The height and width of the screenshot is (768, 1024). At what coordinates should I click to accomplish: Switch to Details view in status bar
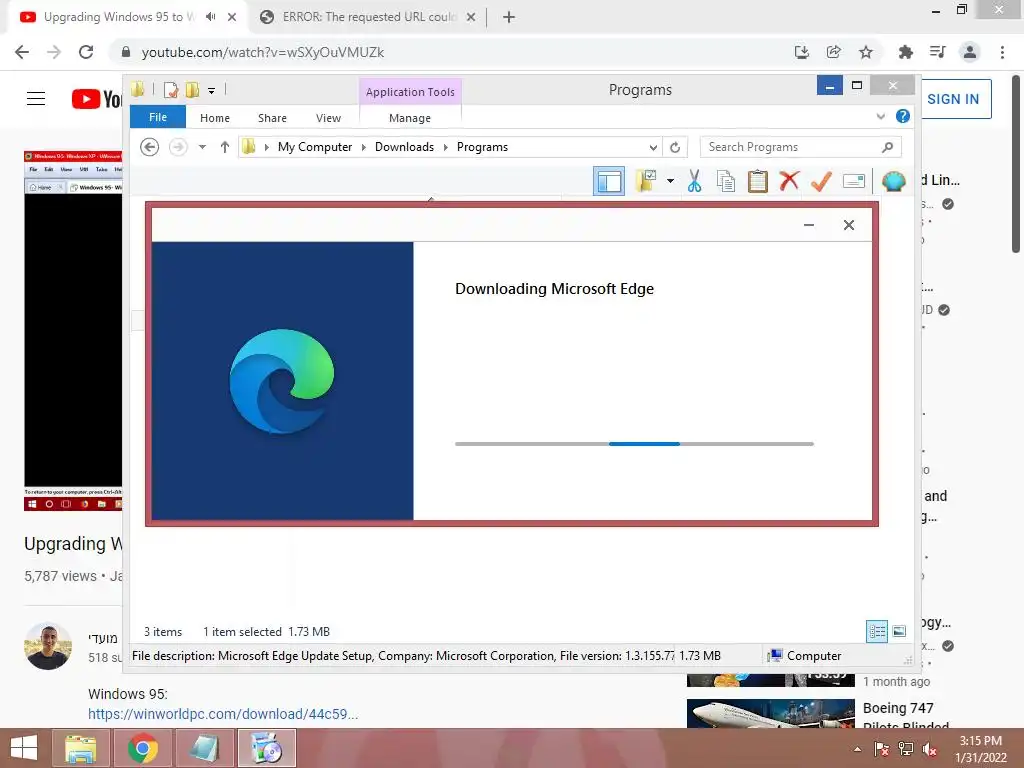coord(877,632)
